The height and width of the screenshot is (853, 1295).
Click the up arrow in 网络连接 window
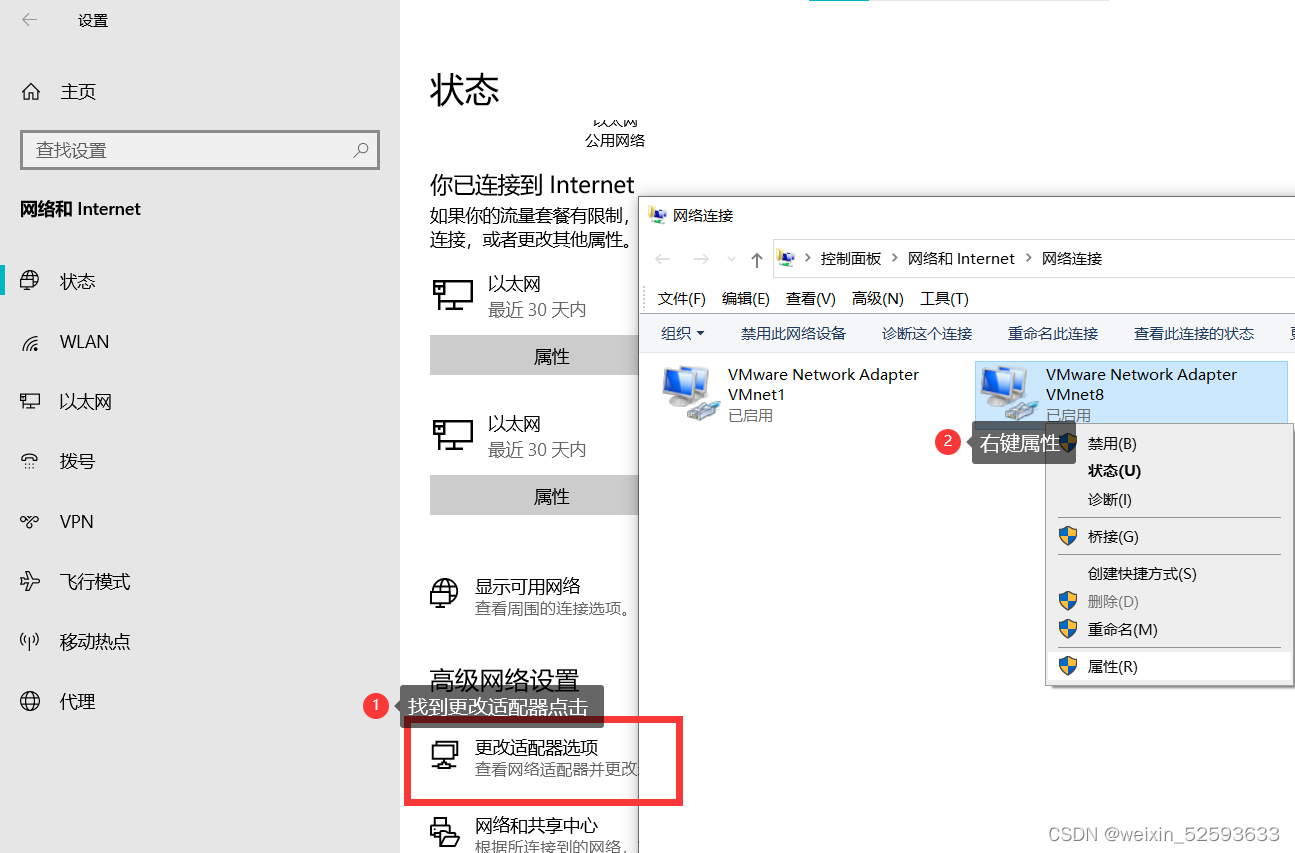(x=757, y=260)
